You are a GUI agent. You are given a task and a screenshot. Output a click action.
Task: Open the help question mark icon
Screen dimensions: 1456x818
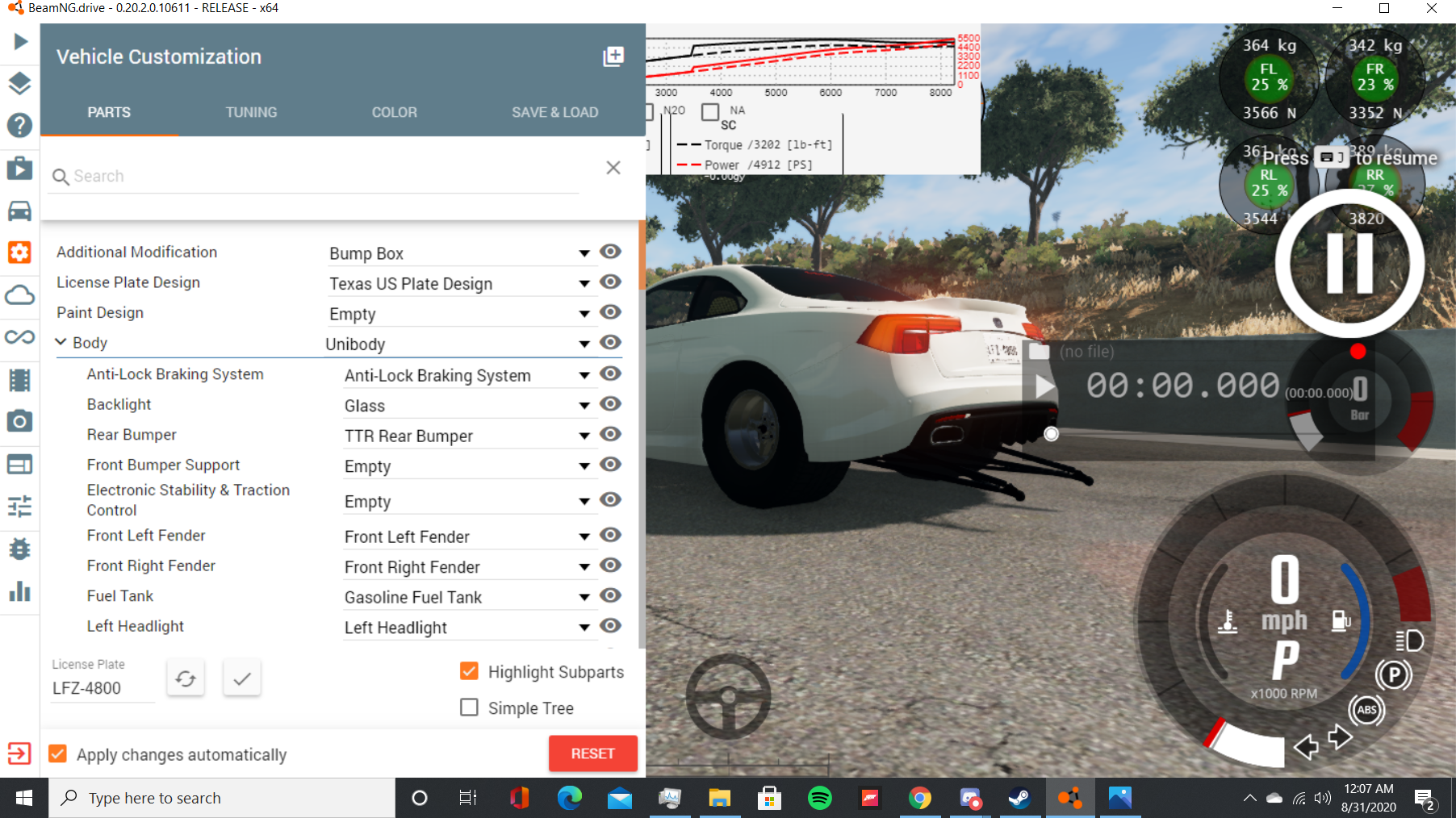pyautogui.click(x=19, y=125)
